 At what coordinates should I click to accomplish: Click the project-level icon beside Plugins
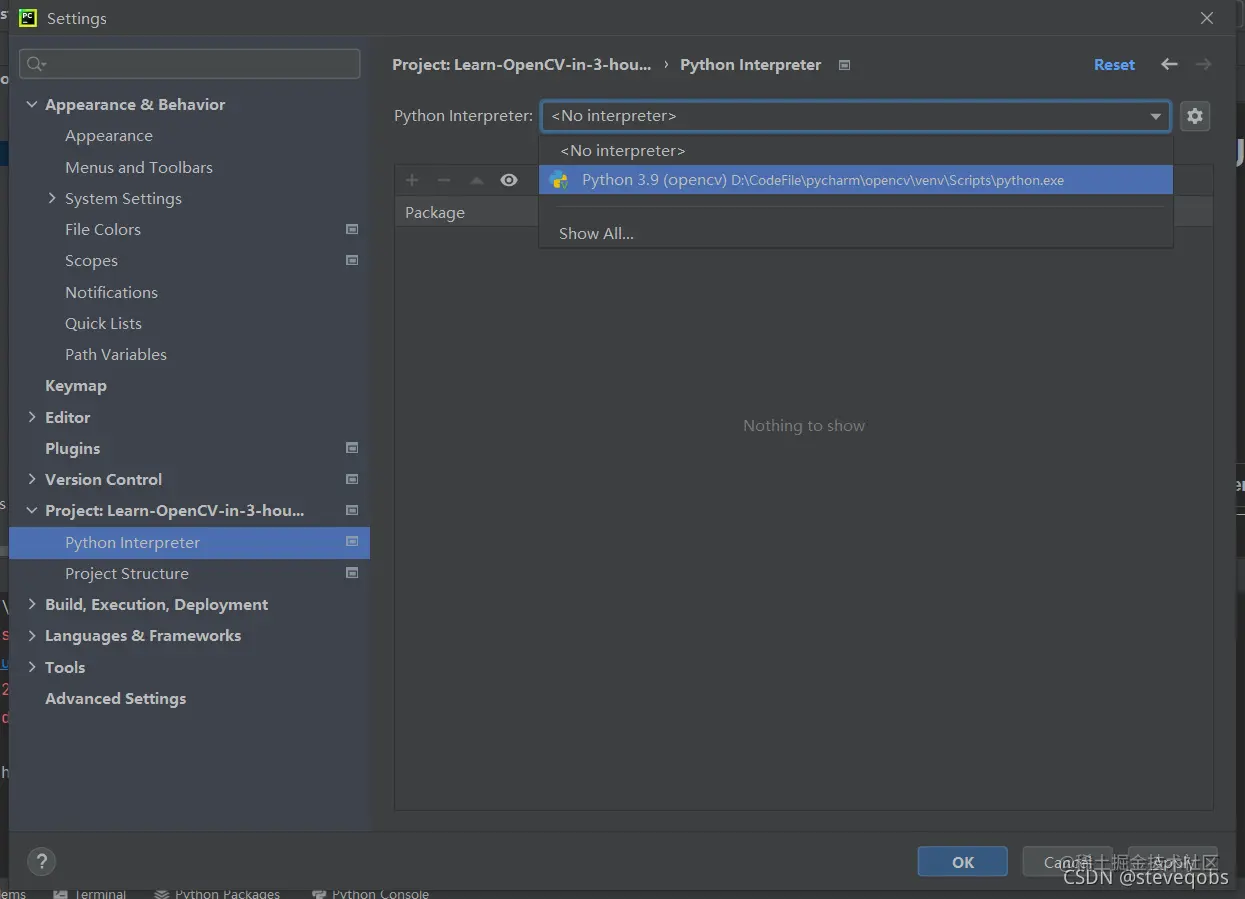352,448
